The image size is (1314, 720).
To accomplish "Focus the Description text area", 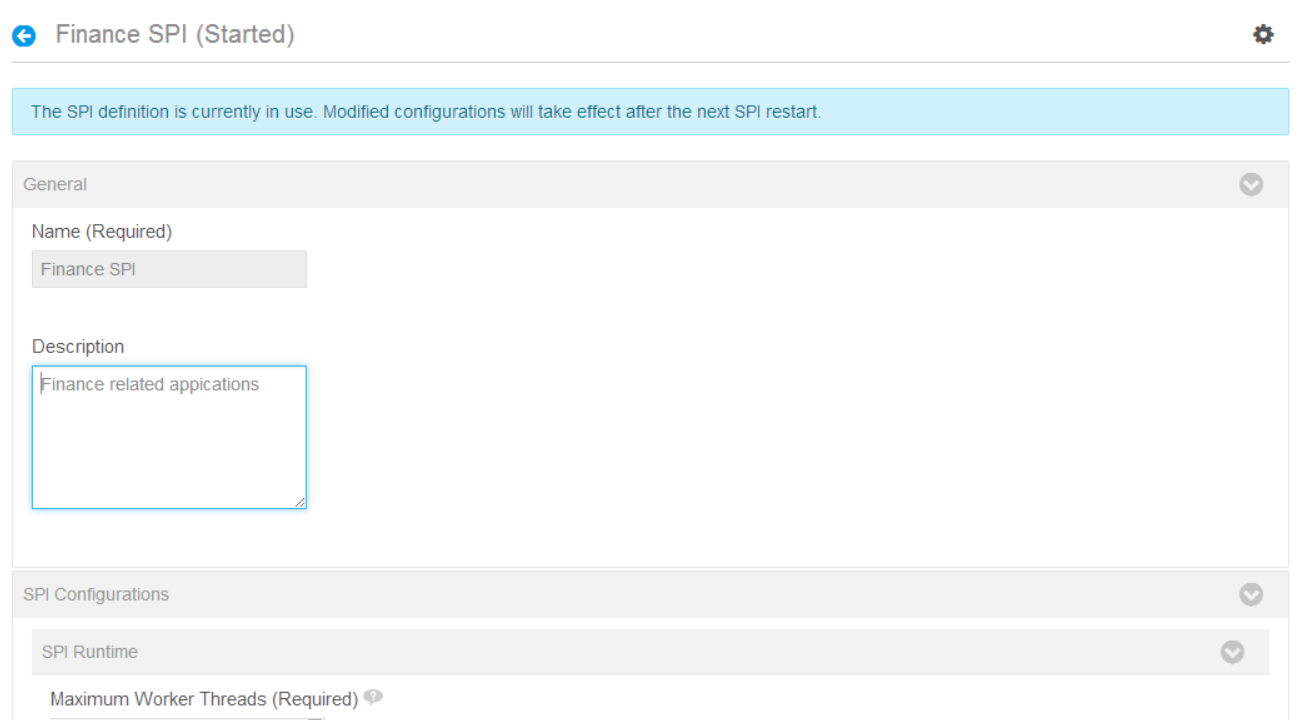I will pos(169,437).
